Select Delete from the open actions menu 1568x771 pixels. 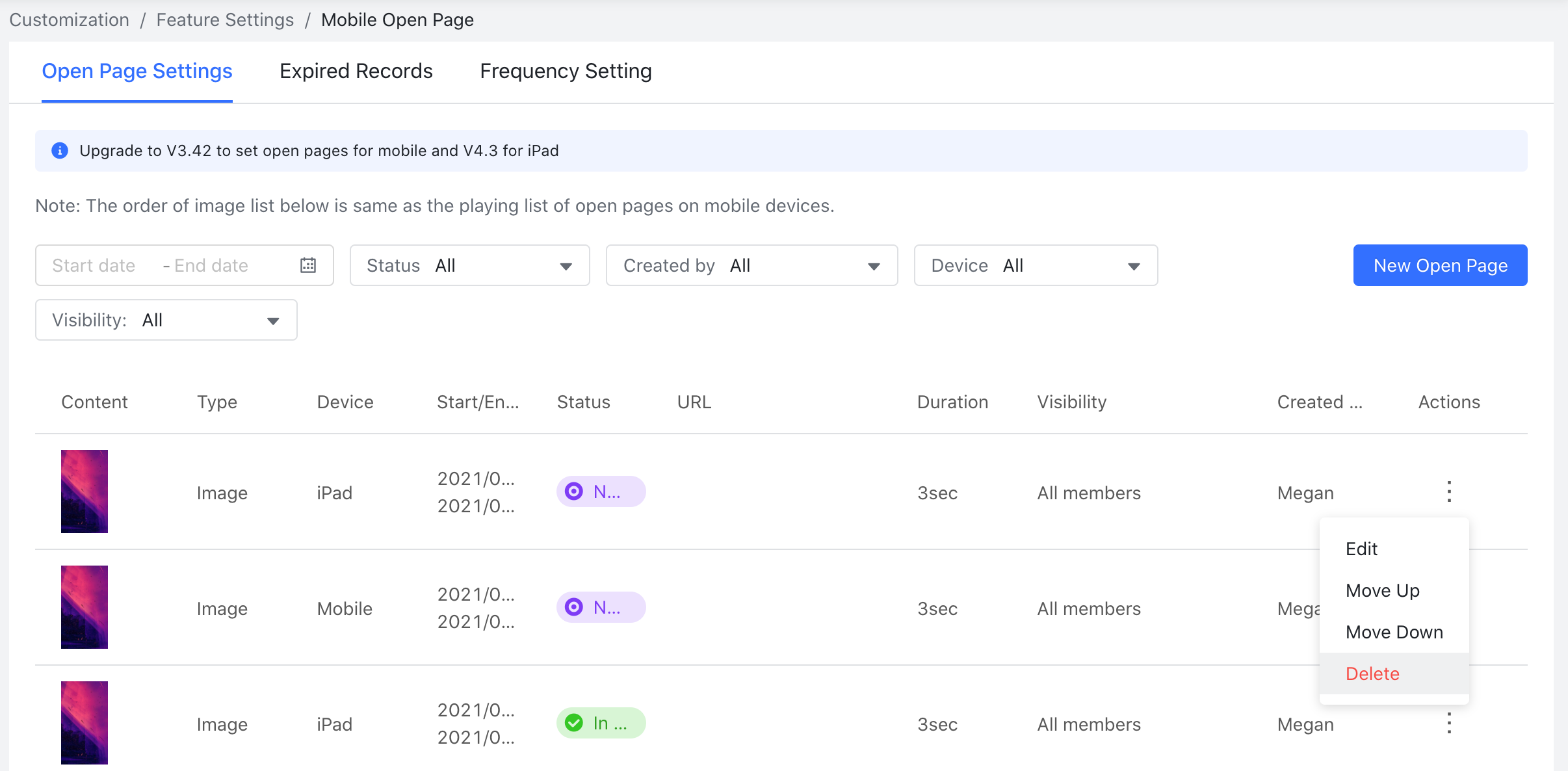1372,673
